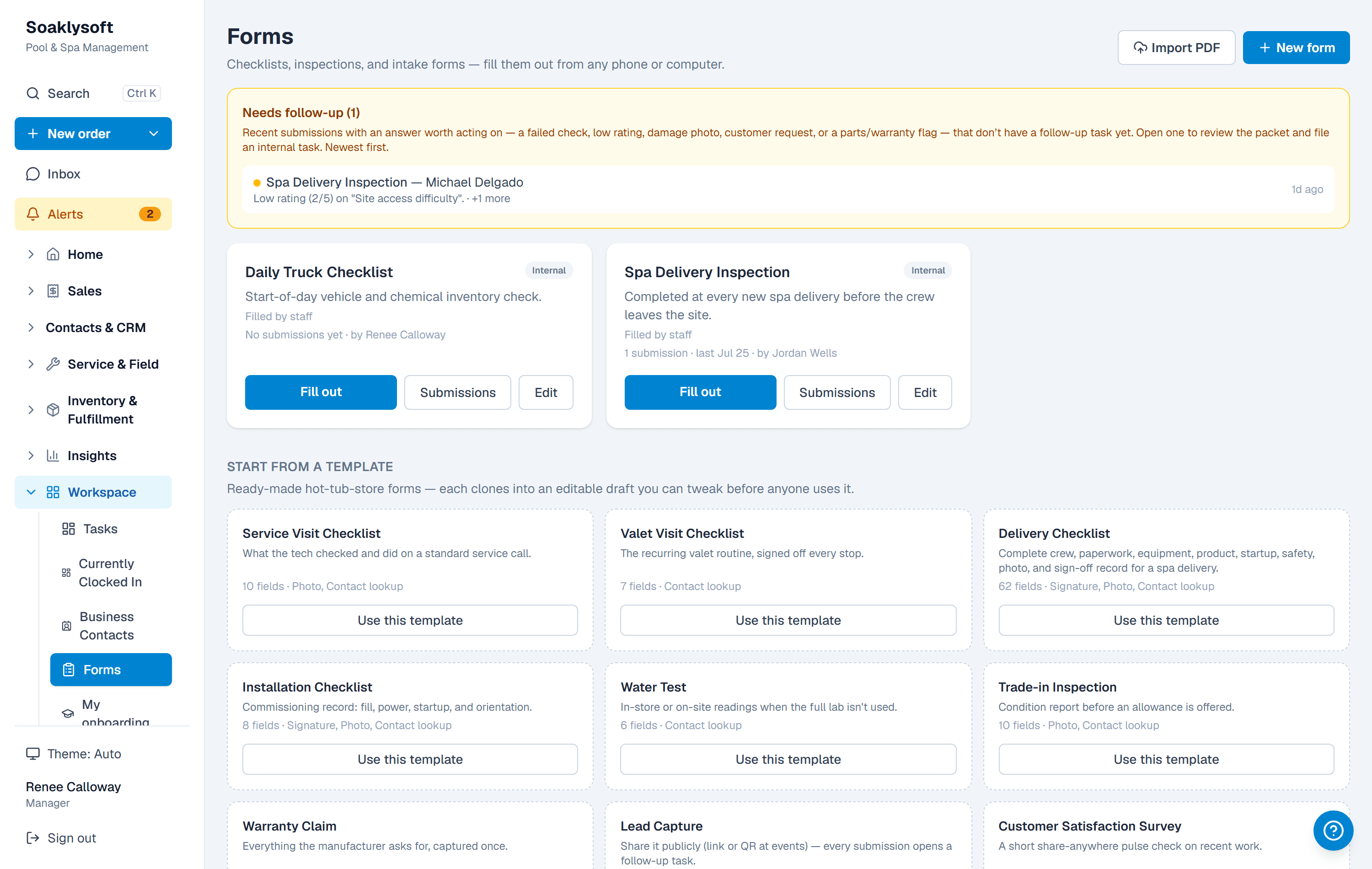The height and width of the screenshot is (869, 1372).
Task: Click the Theme monitor icon
Action: coord(33,754)
